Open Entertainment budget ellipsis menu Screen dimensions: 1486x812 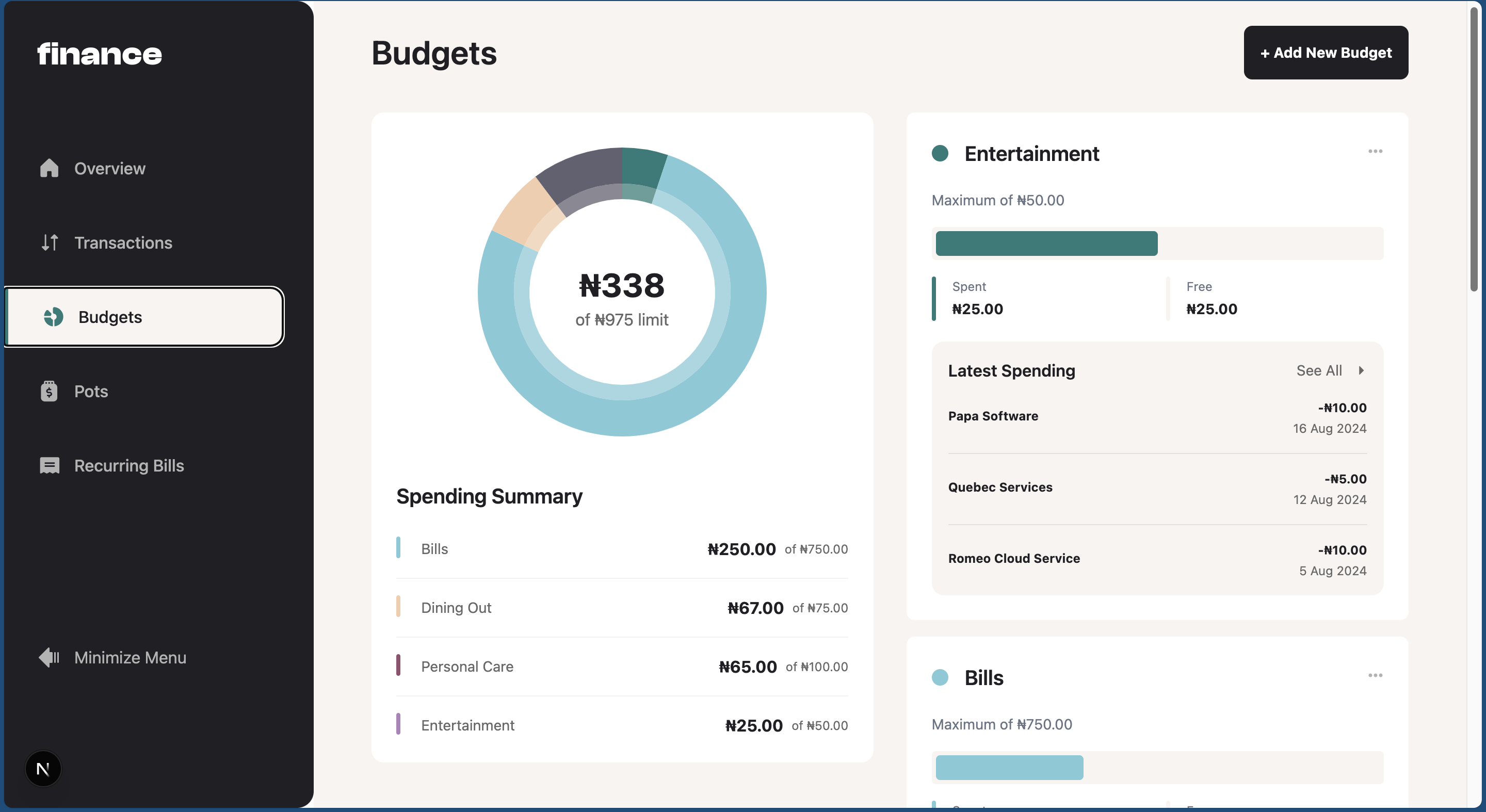coord(1375,151)
